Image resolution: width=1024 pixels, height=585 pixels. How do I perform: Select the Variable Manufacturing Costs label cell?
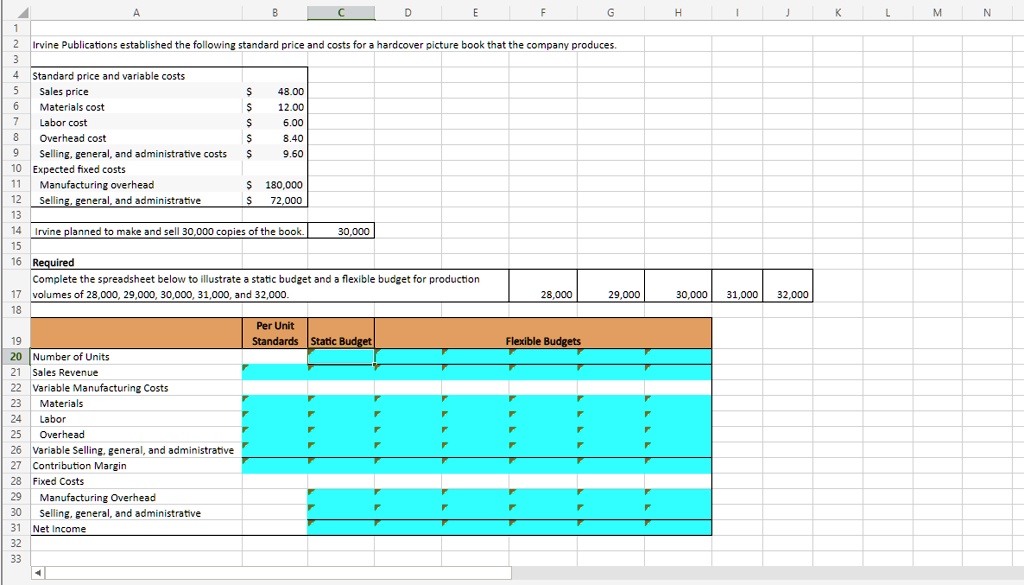(x=100, y=387)
